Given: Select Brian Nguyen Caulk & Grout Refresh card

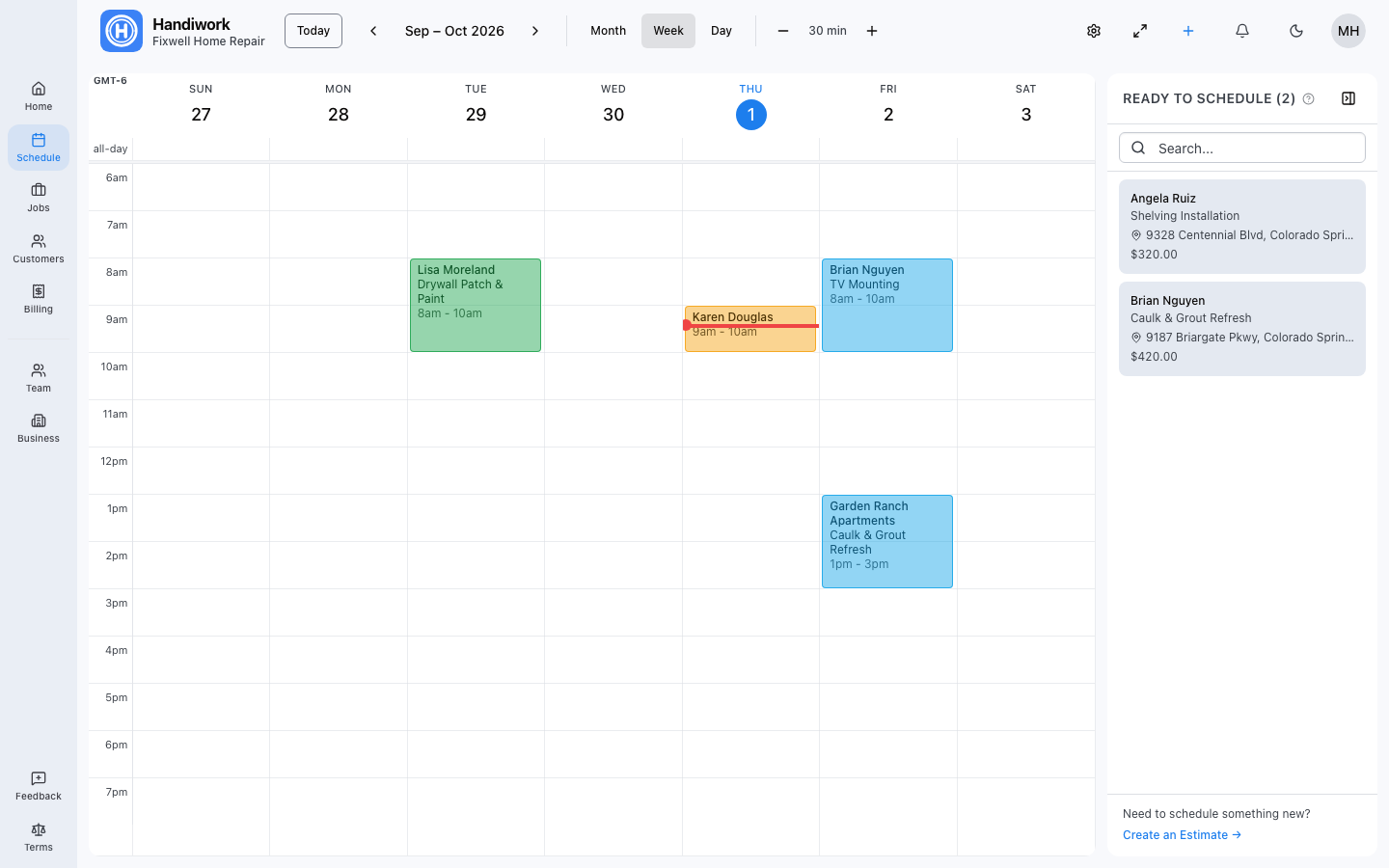Looking at the screenshot, I should point(1242,329).
